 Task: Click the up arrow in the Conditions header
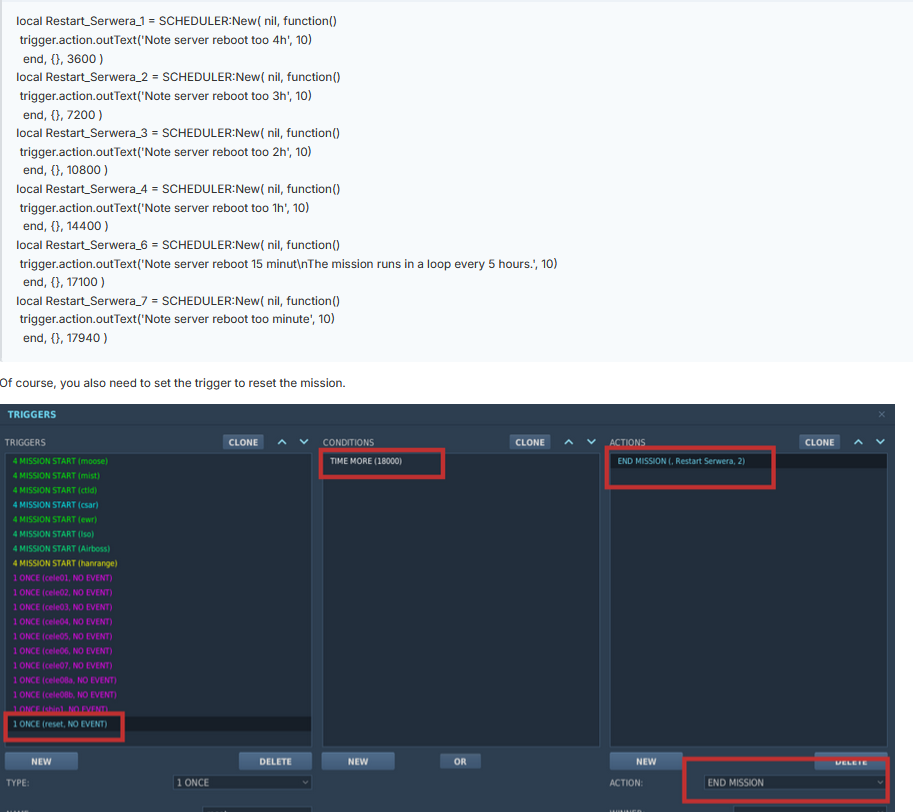pos(568,442)
